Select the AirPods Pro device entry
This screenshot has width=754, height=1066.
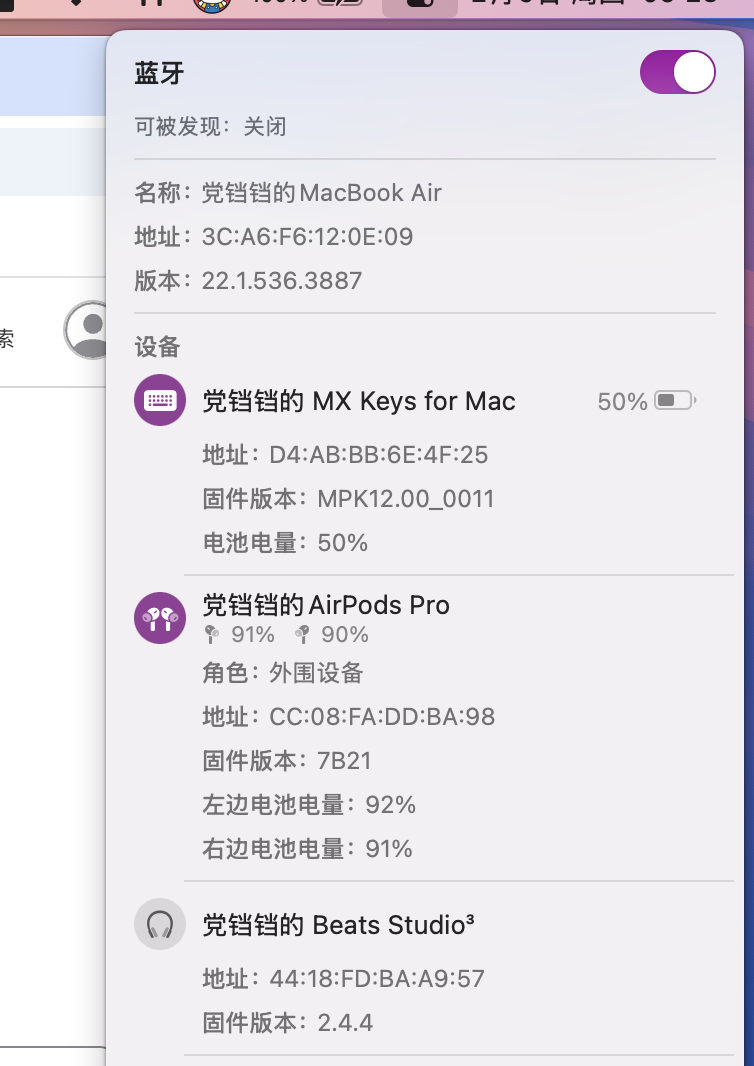point(326,605)
